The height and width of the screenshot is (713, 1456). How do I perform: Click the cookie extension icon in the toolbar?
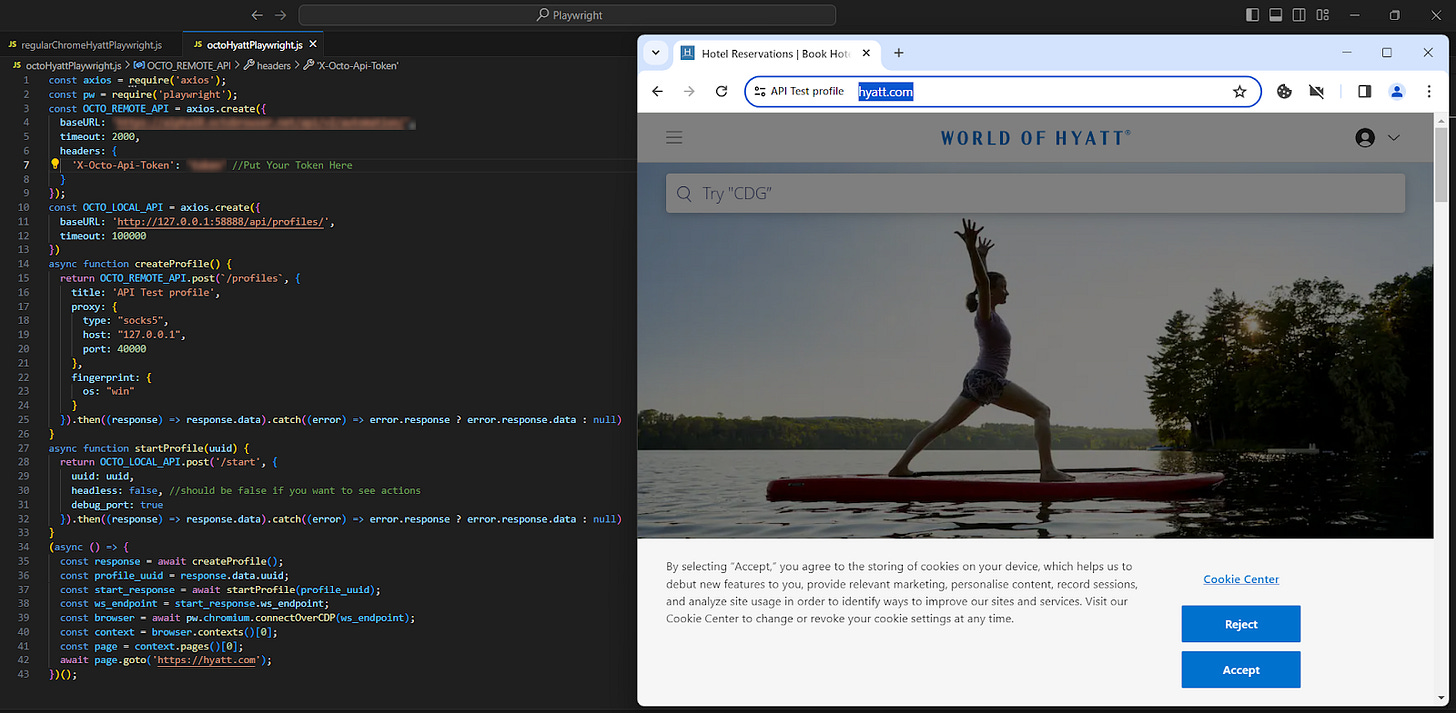[x=1285, y=92]
